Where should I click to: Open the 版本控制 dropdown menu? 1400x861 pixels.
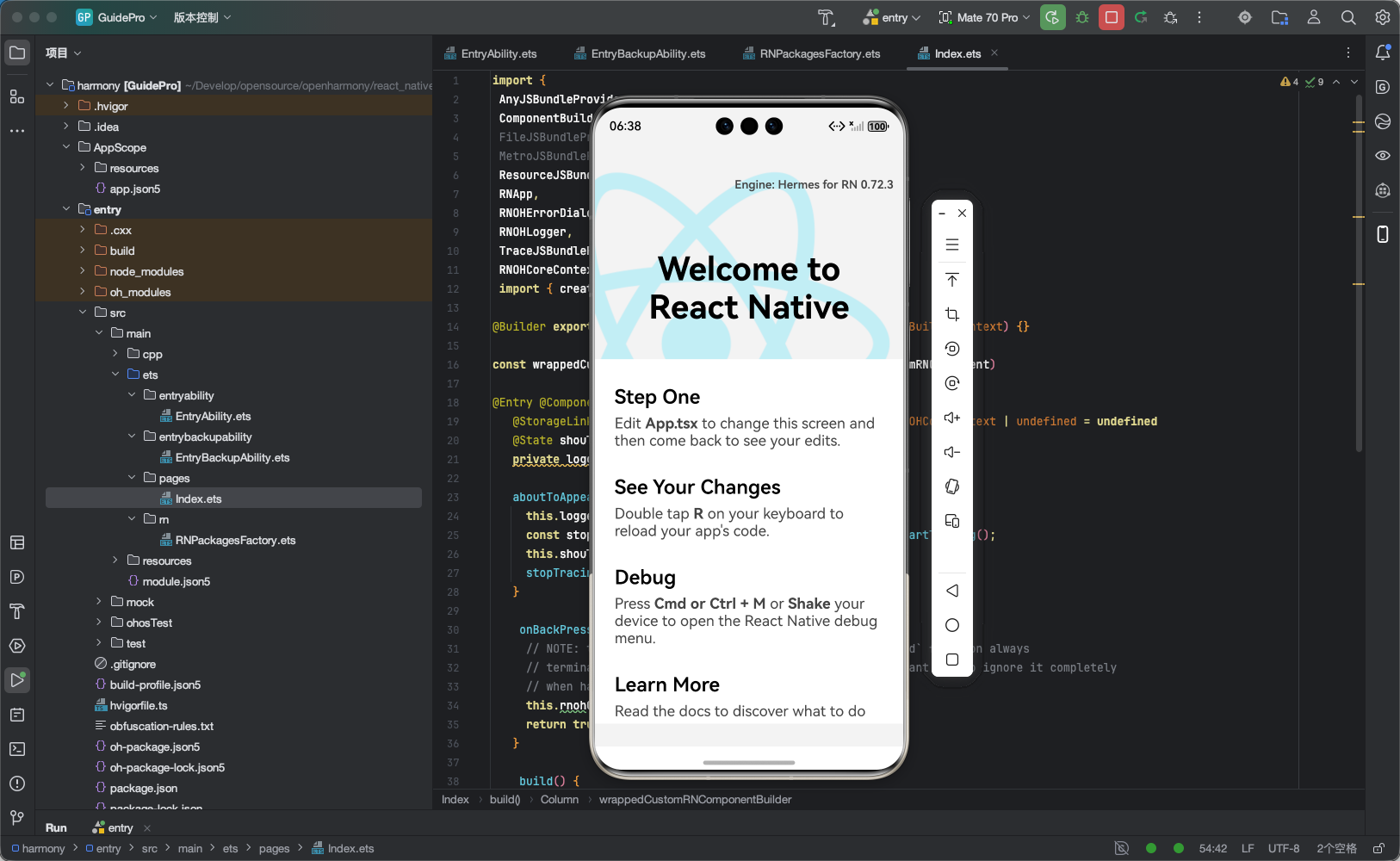coord(202,17)
